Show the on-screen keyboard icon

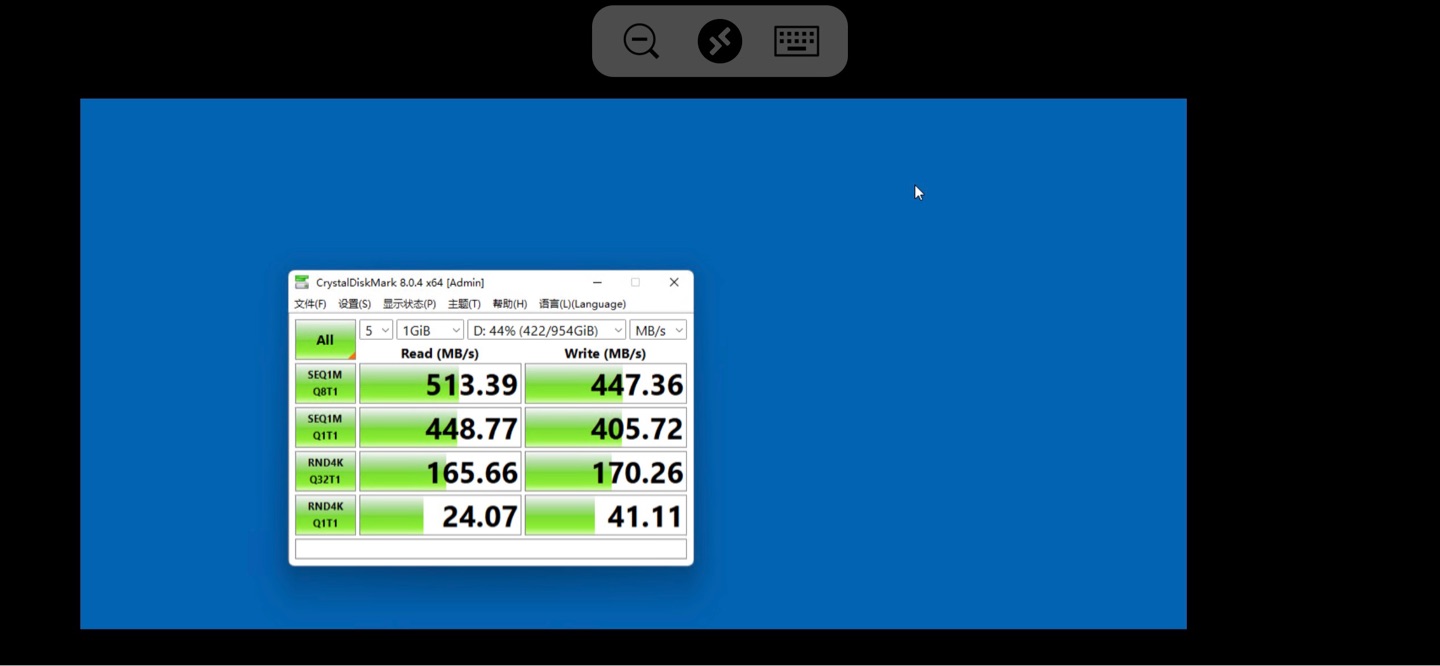(797, 41)
